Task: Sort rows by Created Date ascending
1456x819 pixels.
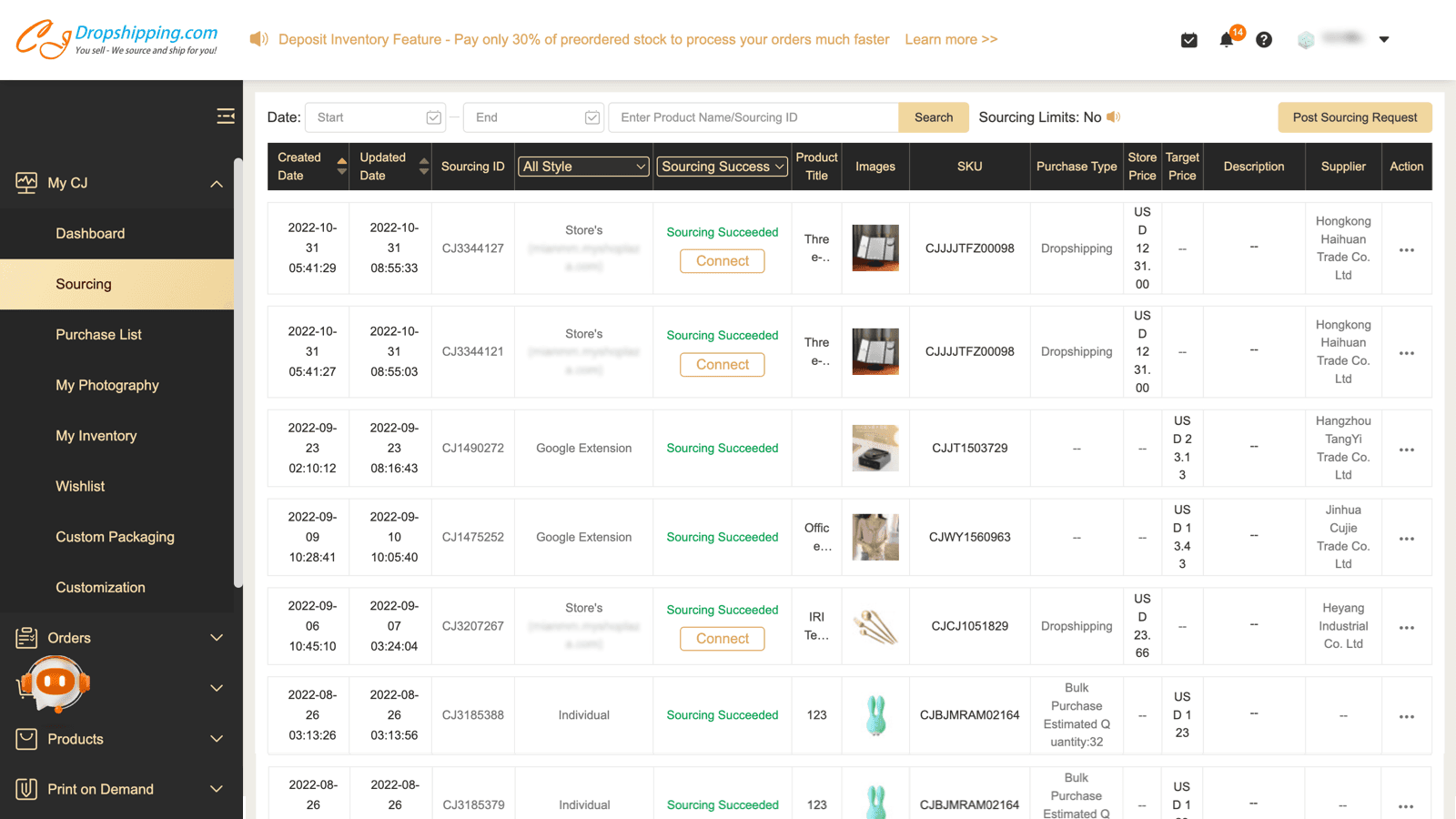Action: point(341,161)
